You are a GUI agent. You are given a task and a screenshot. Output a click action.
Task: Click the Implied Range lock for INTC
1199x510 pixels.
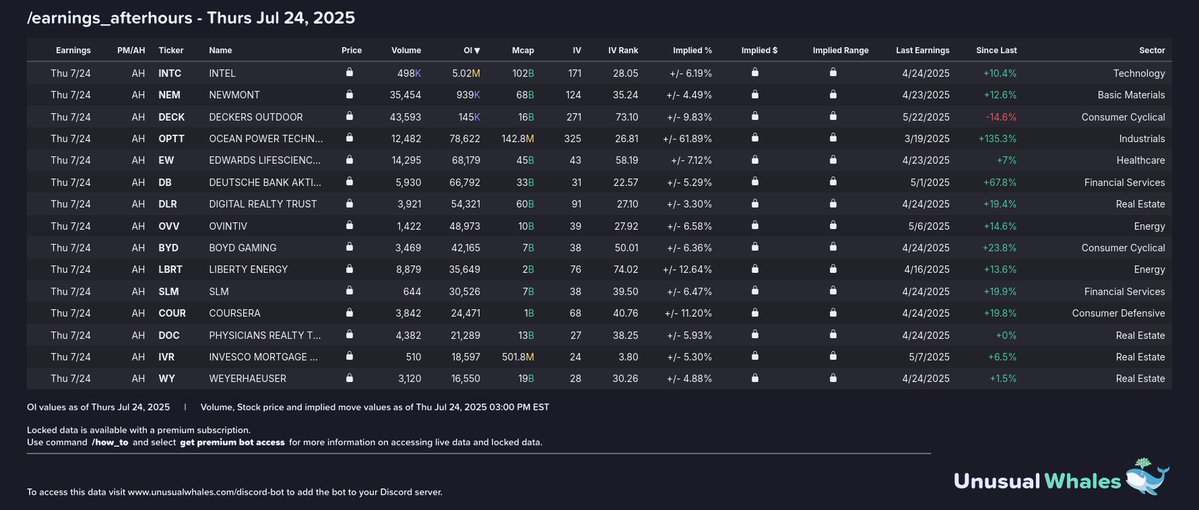[833, 73]
